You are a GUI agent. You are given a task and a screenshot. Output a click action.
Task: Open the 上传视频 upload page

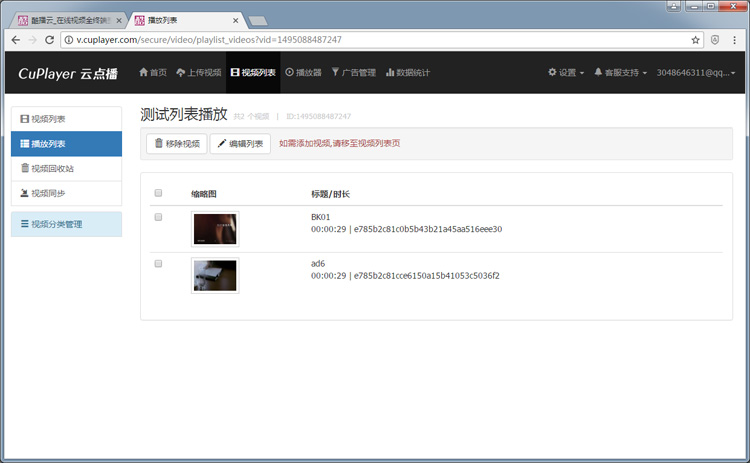(198, 73)
